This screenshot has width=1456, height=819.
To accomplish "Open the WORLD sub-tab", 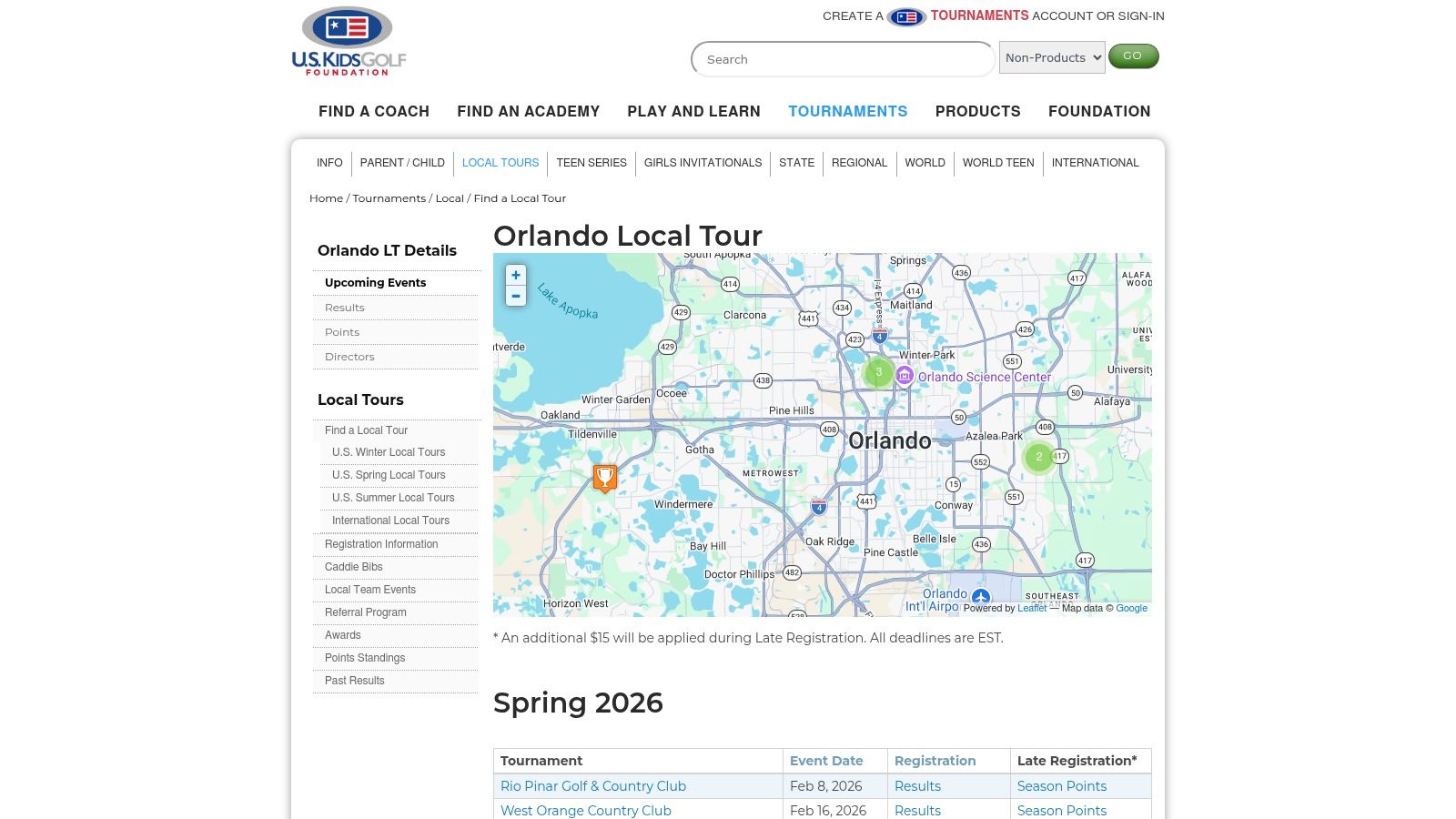I will (x=925, y=163).
